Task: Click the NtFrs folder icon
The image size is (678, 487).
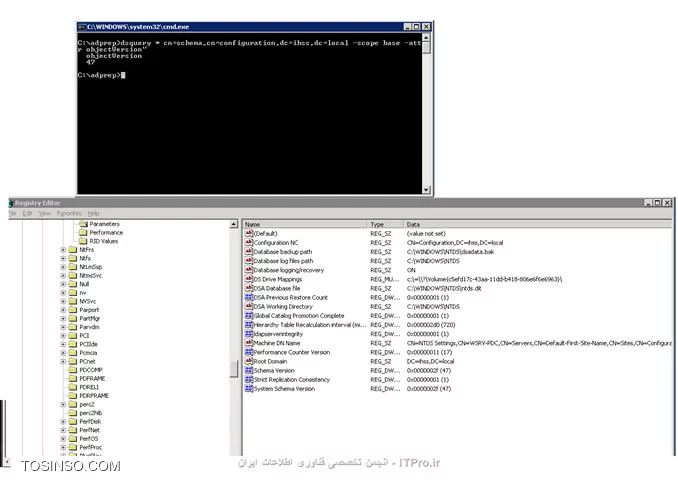Action: click(x=73, y=250)
